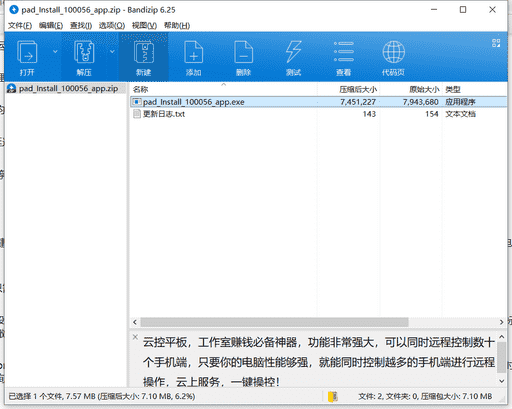This screenshot has width=512, height=409.
Task: Click the Test (测试) lightning icon
Action: 294,52
